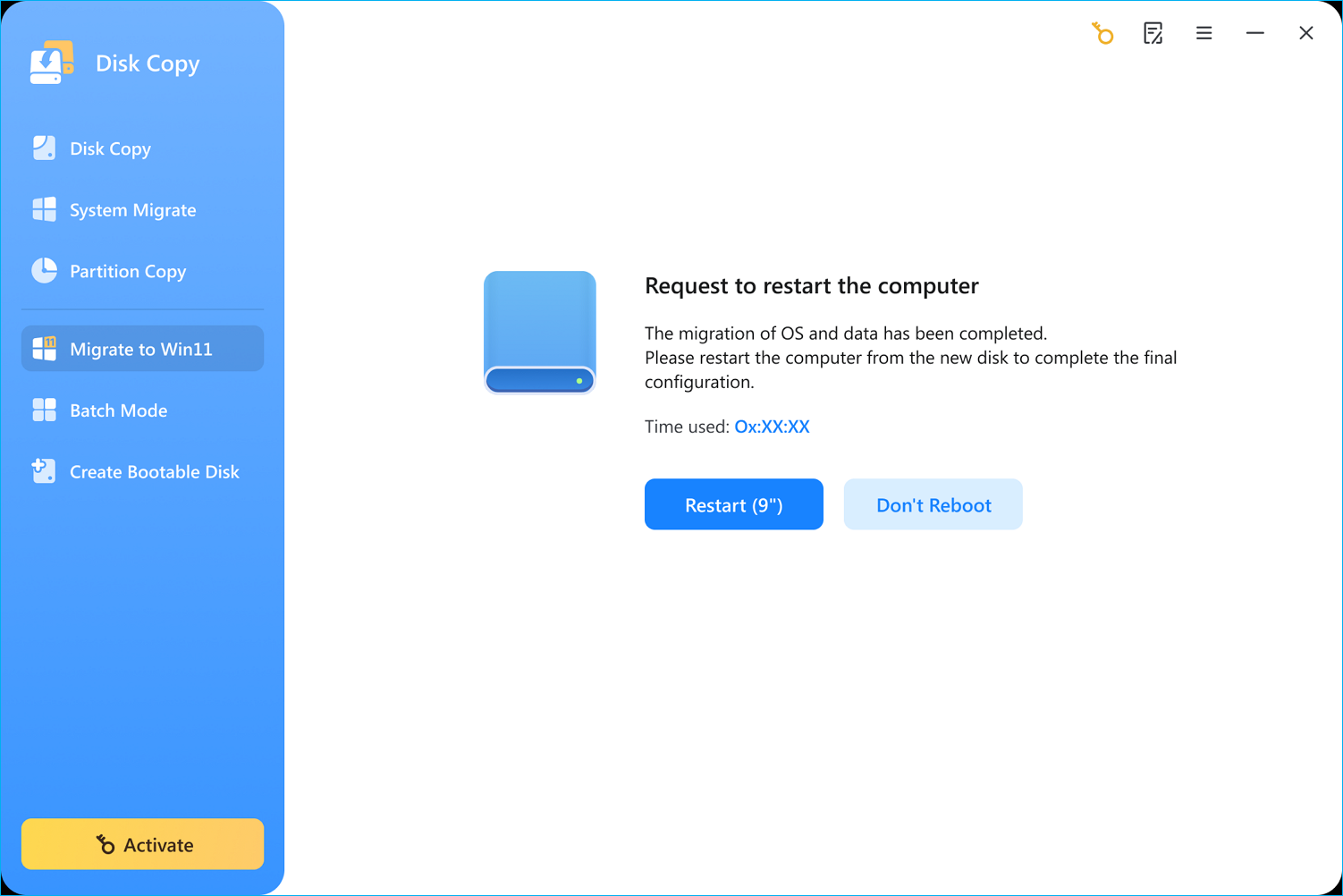Screen dimensions: 1343x896
Task: Minimize the Disk Copy window
Action: 1255,33
